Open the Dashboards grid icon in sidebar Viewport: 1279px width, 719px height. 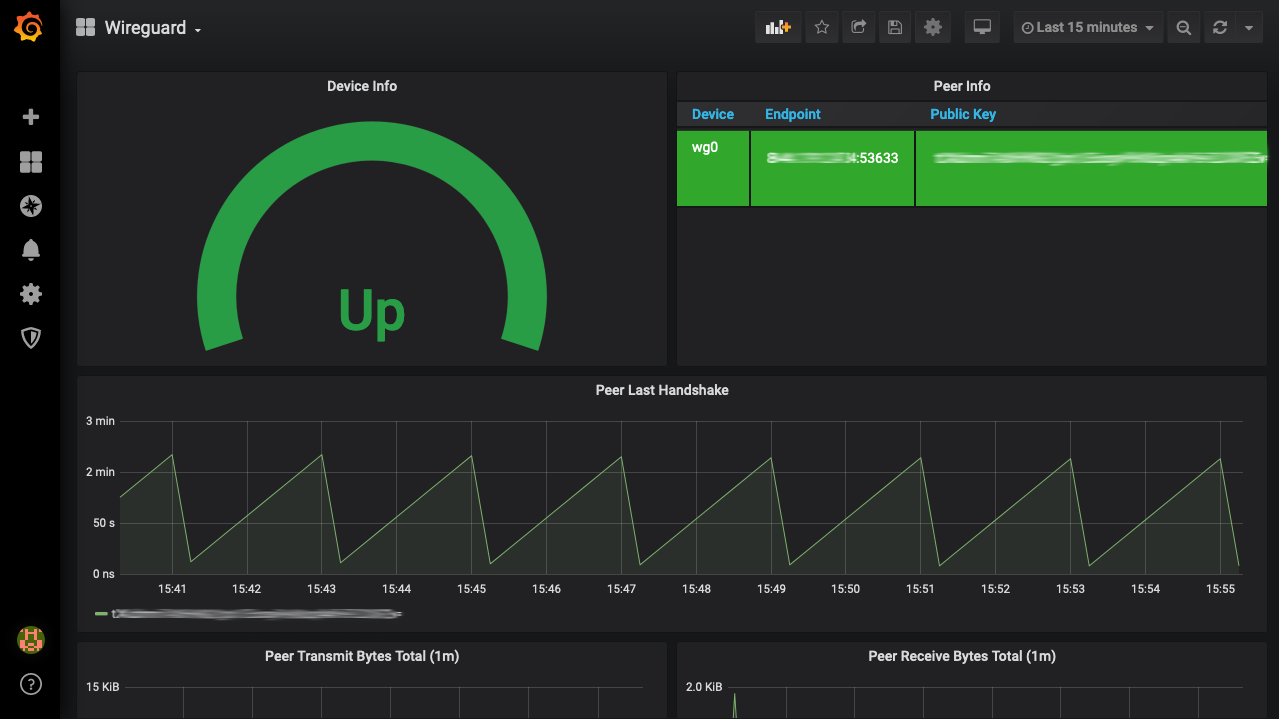point(31,162)
